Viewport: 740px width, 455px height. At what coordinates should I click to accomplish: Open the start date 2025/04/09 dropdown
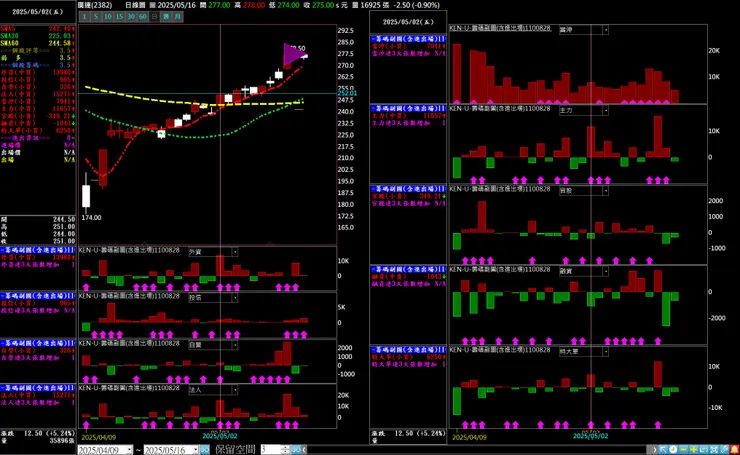pos(129,450)
